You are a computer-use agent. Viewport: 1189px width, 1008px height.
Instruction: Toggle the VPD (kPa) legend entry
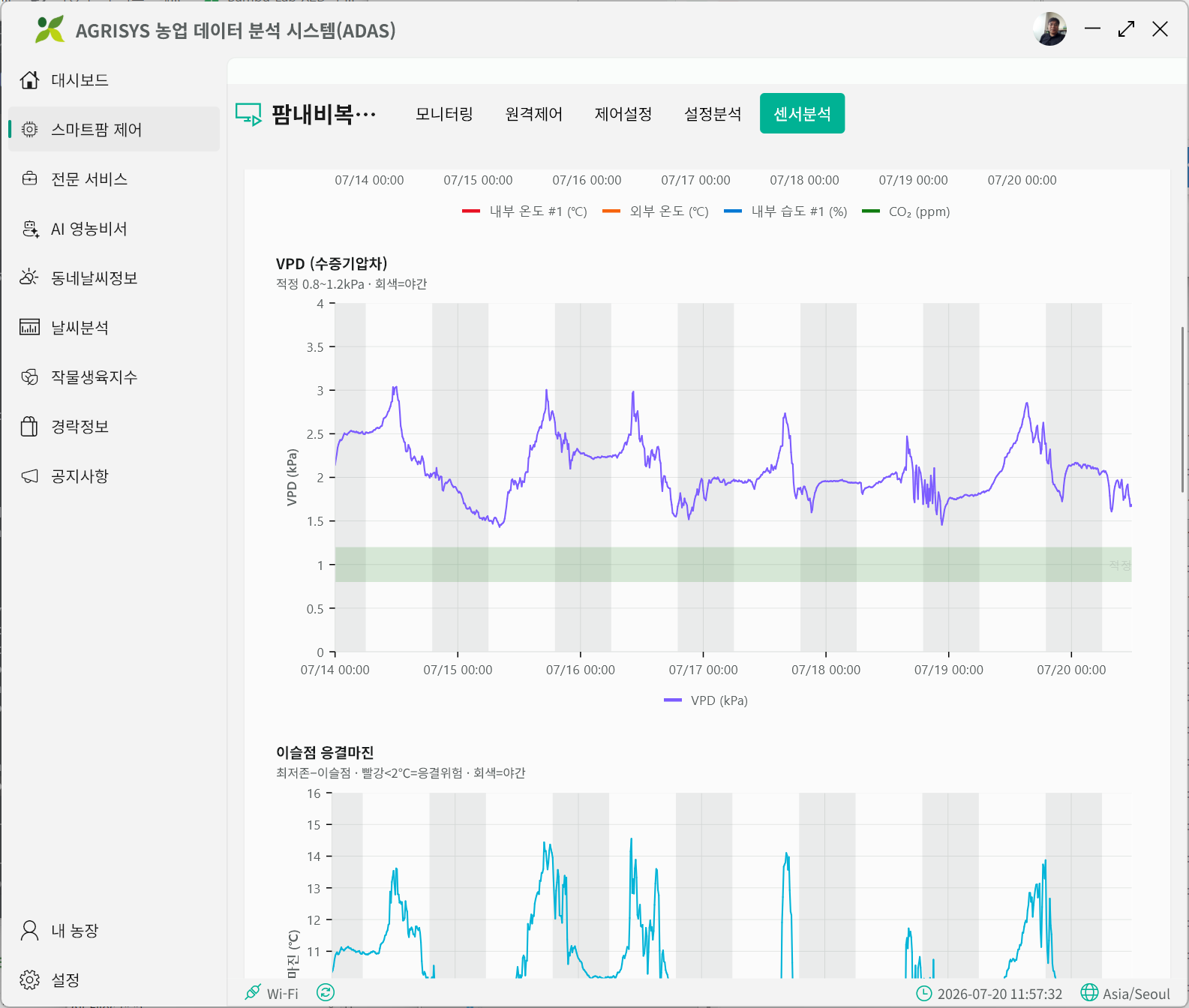[x=706, y=700]
